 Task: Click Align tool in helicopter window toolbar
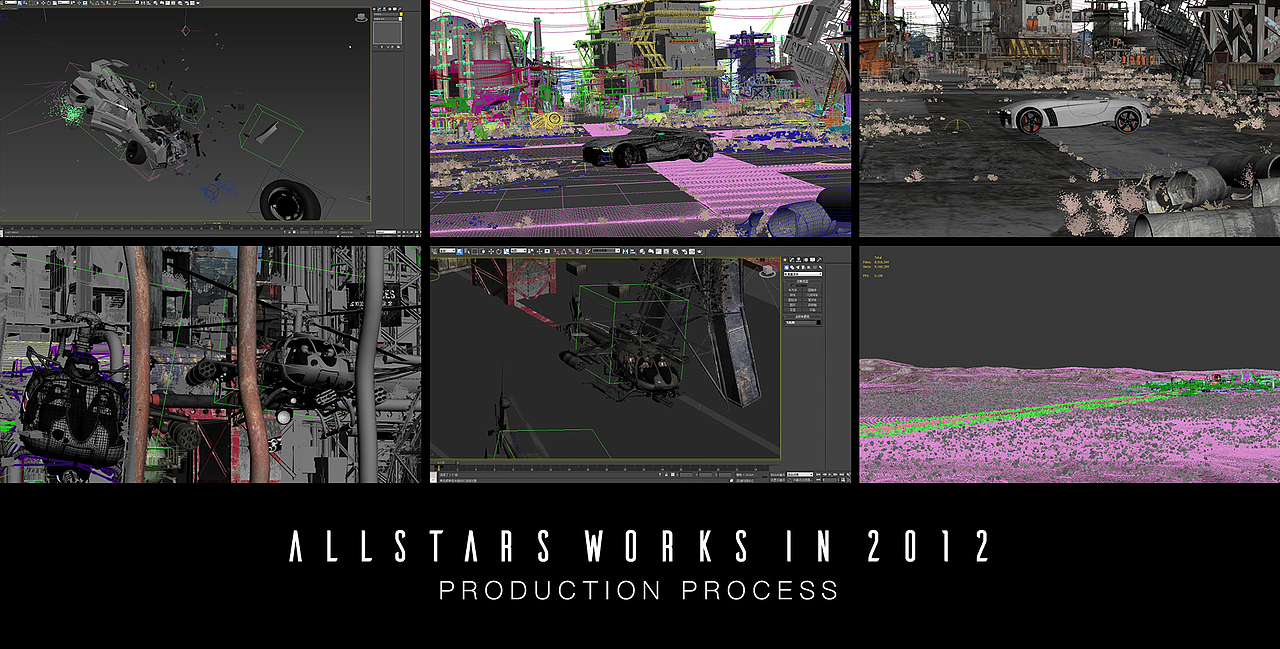(x=633, y=251)
